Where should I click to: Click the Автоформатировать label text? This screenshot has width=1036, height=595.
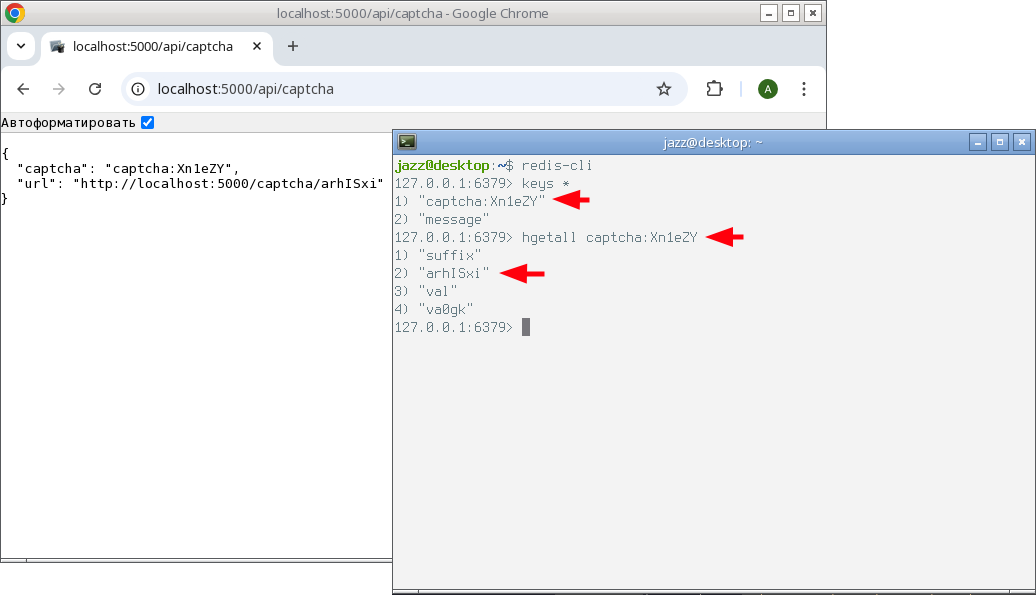[x=68, y=123]
